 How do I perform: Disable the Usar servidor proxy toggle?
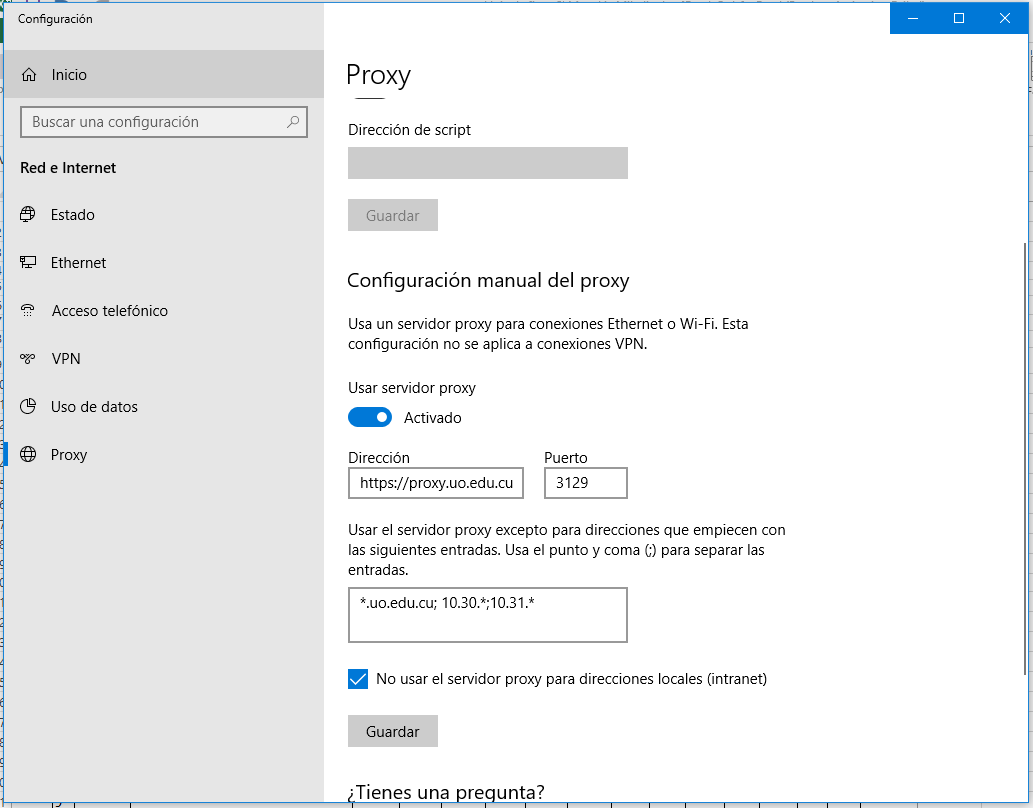[370, 417]
